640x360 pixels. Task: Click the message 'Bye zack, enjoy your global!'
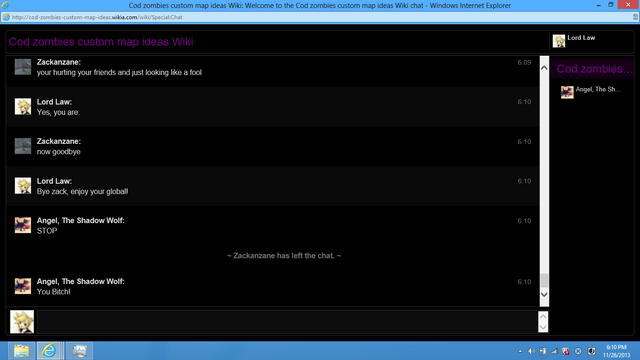pos(82,191)
